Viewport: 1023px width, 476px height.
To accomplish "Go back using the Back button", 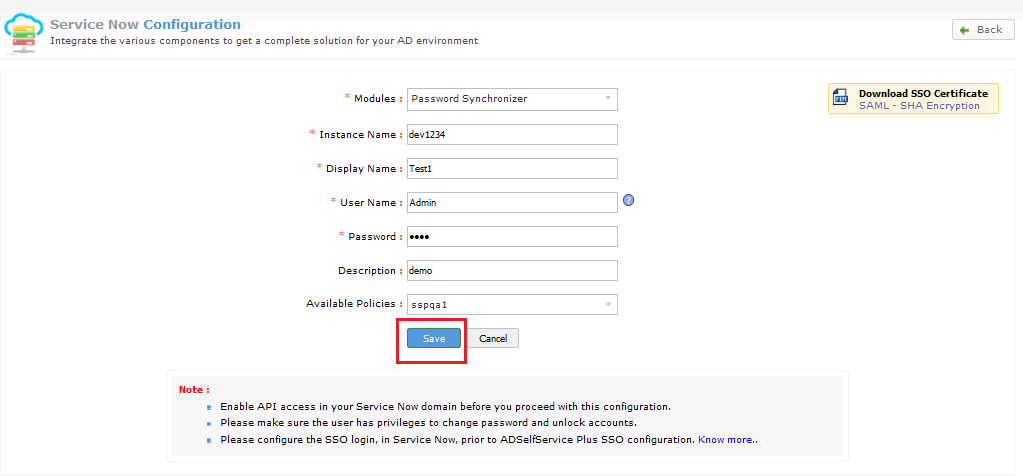I will (x=977, y=30).
